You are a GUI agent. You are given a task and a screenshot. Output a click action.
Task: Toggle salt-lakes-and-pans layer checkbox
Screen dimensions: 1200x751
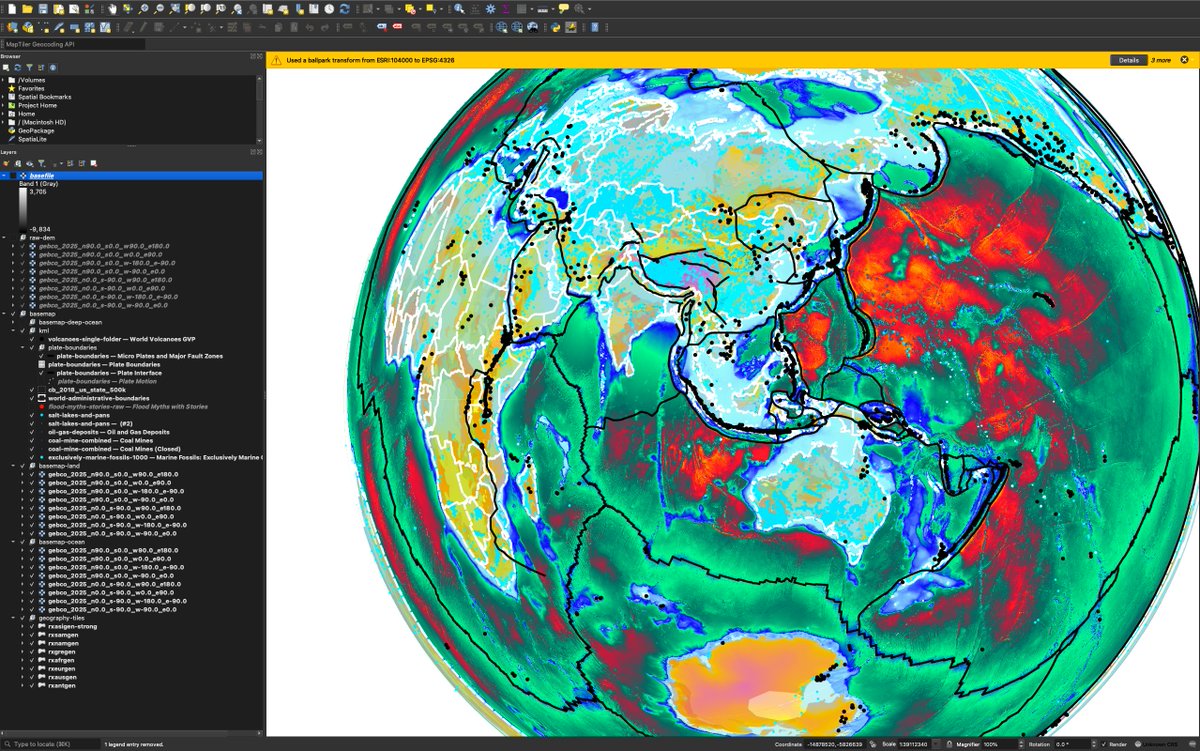(x=32, y=415)
